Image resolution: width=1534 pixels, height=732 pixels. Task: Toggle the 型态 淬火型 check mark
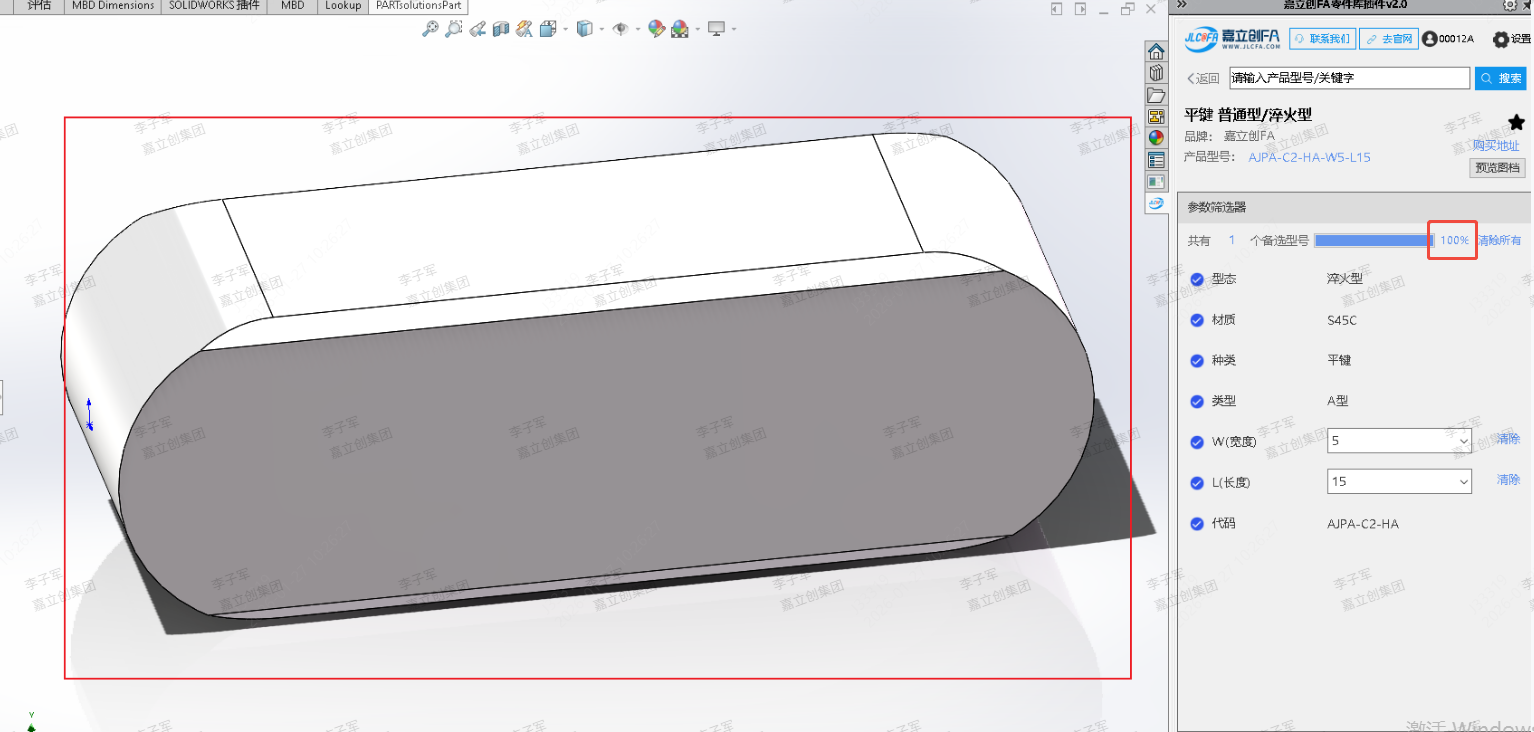1197,279
